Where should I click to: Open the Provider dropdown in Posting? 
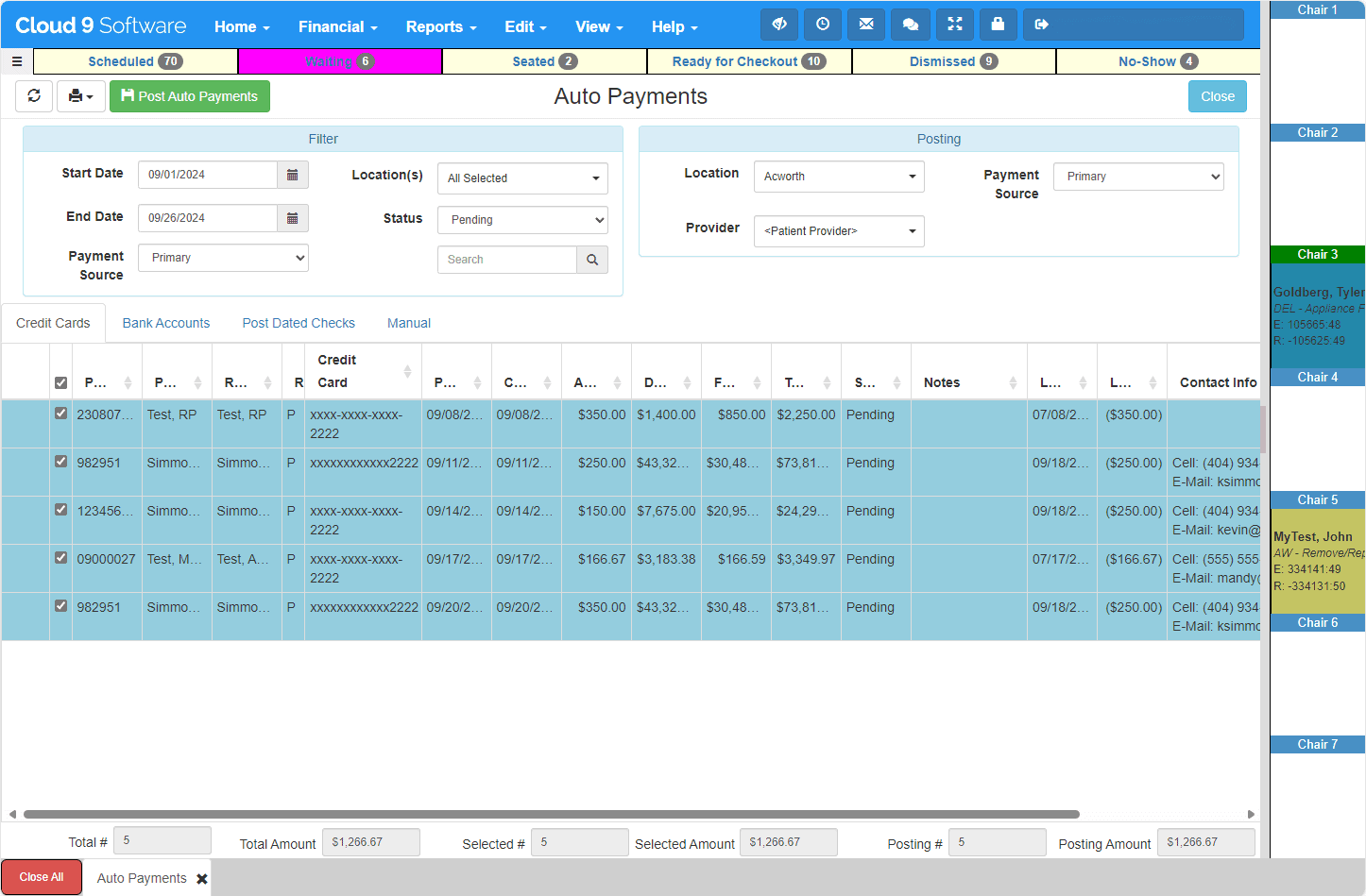click(839, 231)
